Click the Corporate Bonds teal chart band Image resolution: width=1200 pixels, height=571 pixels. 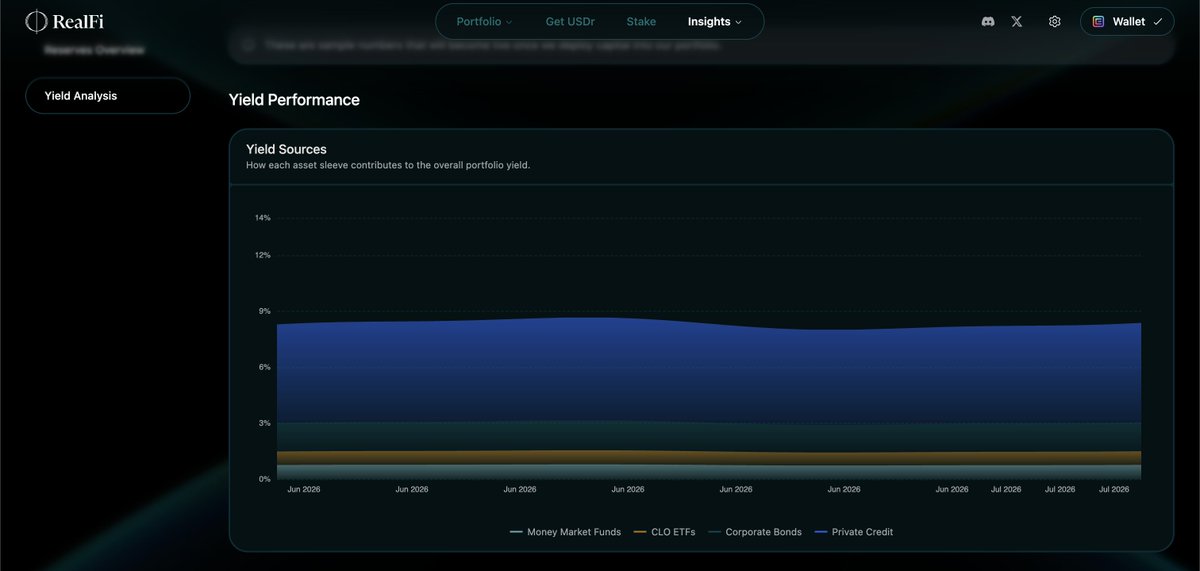708,436
